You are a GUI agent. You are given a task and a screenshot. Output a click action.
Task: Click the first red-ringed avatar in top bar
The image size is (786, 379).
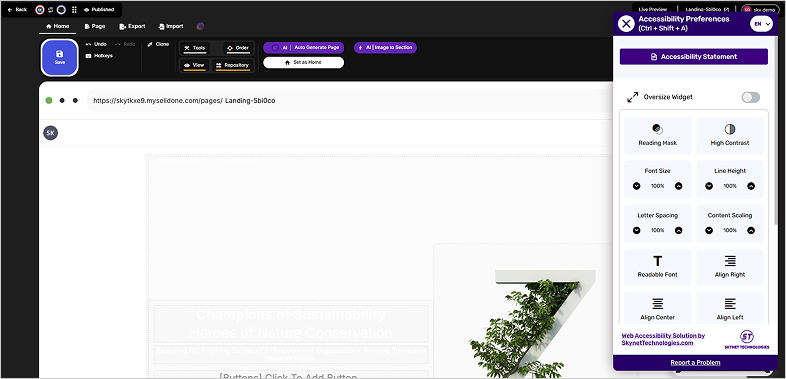point(40,10)
